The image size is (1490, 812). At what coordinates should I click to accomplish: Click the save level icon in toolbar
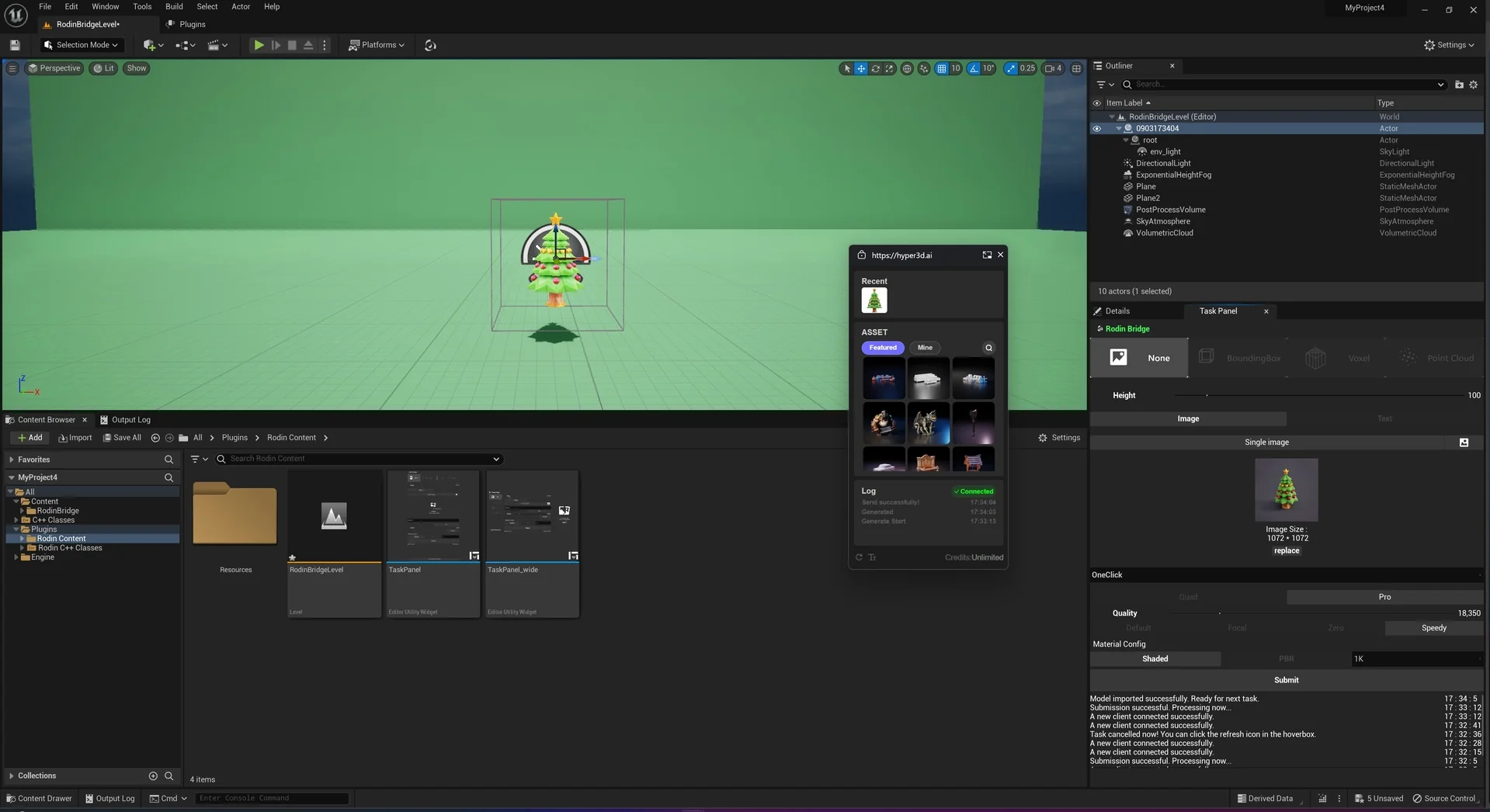pyautogui.click(x=15, y=45)
